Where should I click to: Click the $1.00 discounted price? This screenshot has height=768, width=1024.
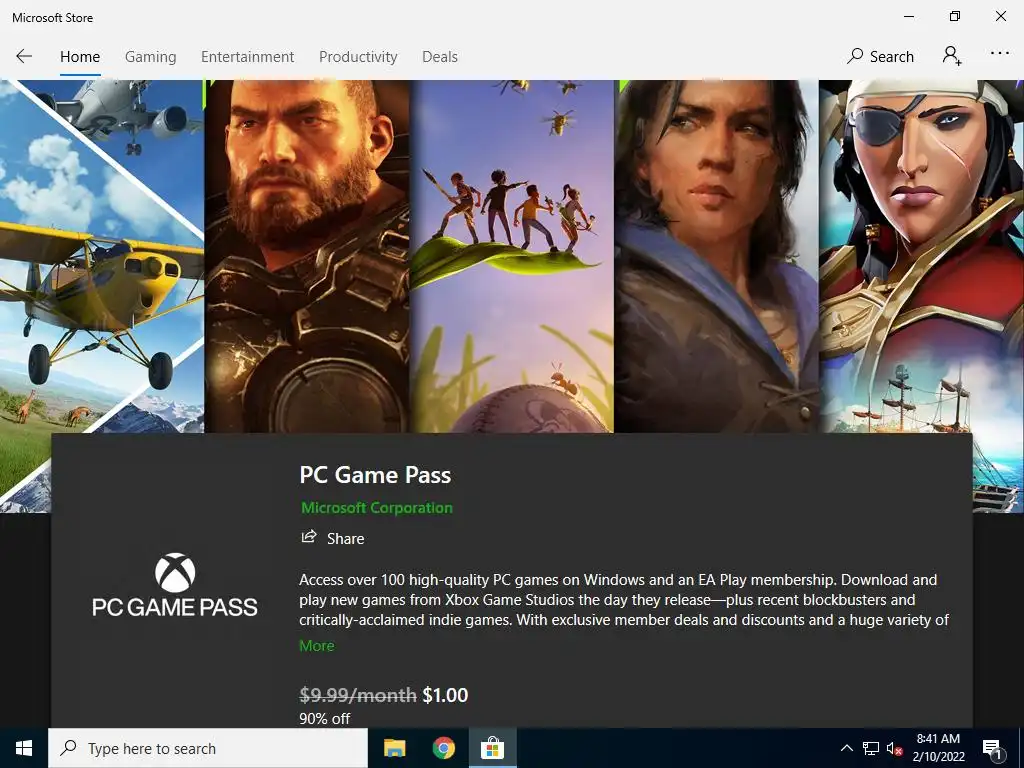[445, 695]
